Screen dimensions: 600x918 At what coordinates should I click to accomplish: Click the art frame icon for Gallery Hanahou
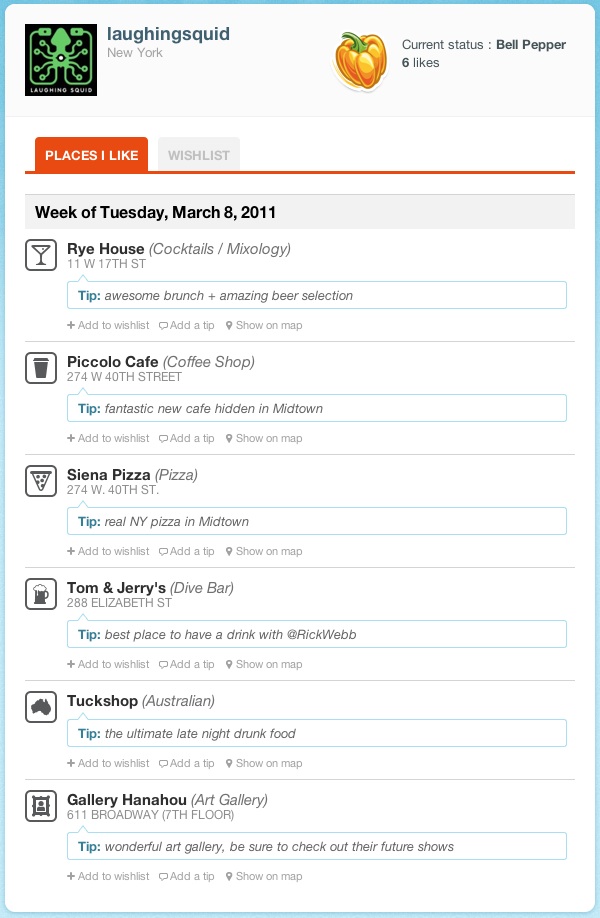[40, 805]
